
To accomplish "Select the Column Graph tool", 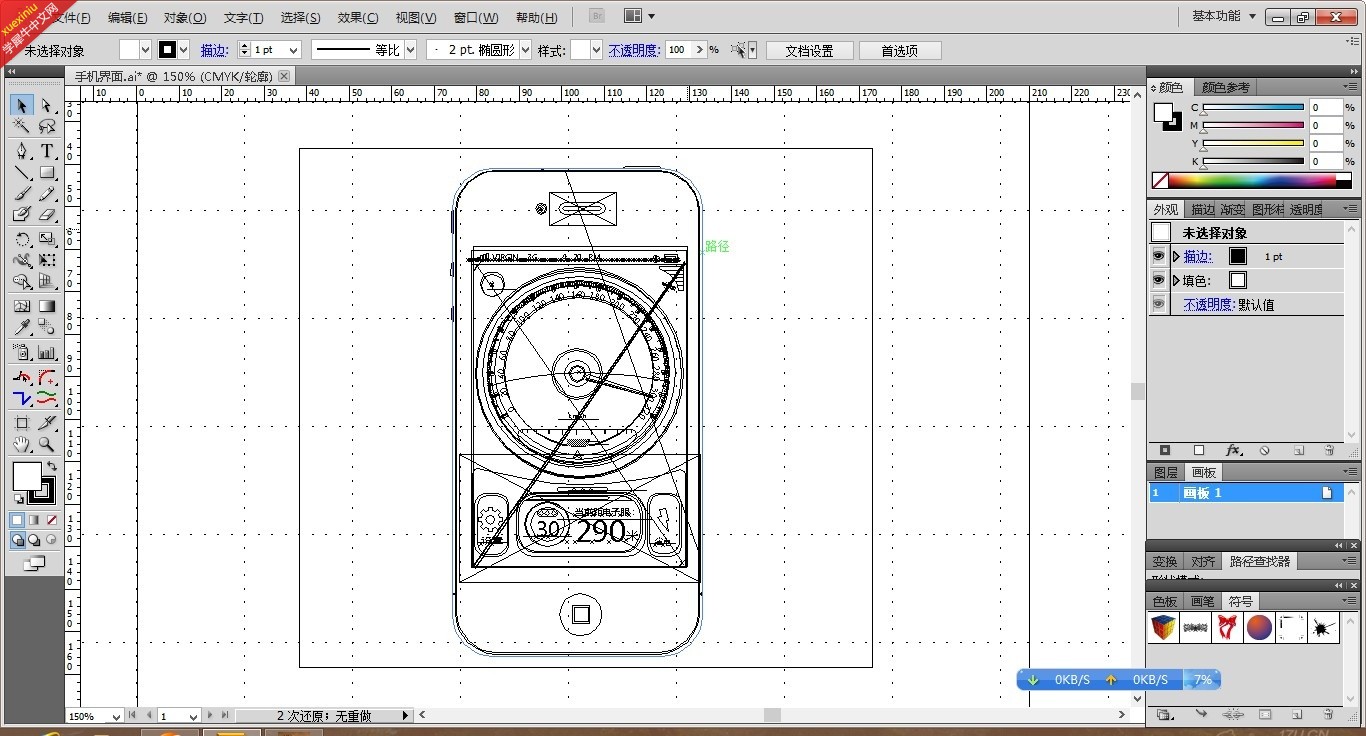I will (x=46, y=352).
